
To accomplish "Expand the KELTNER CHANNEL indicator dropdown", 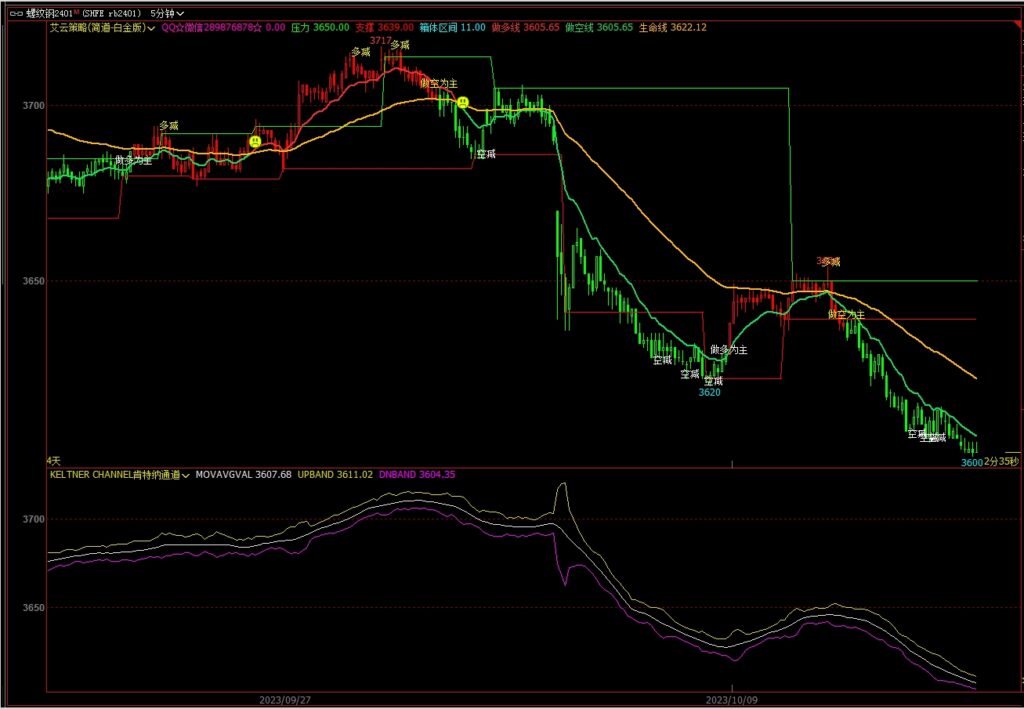I will pyautogui.click(x=187, y=475).
